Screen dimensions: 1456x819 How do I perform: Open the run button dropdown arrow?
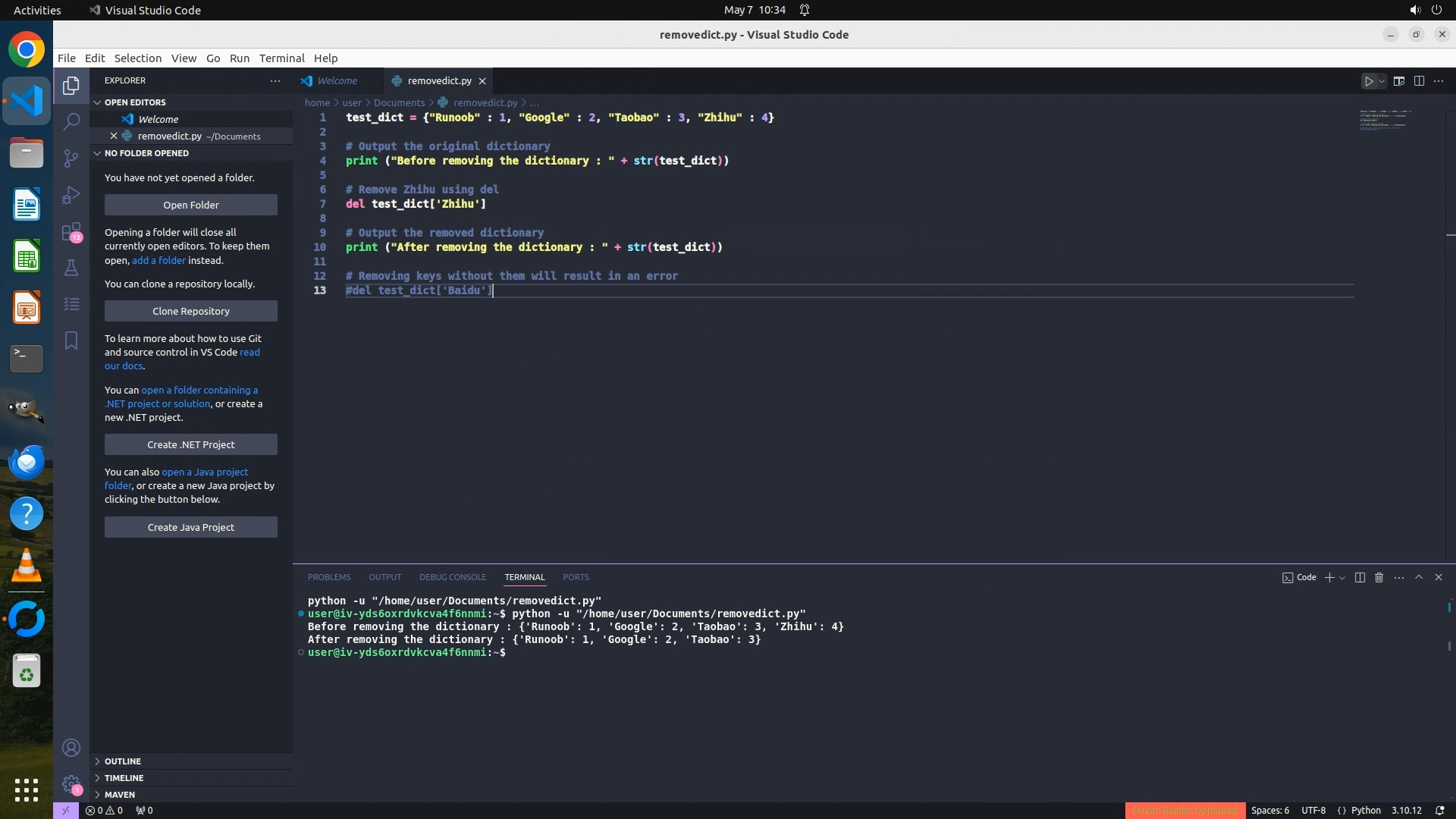click(x=1382, y=81)
